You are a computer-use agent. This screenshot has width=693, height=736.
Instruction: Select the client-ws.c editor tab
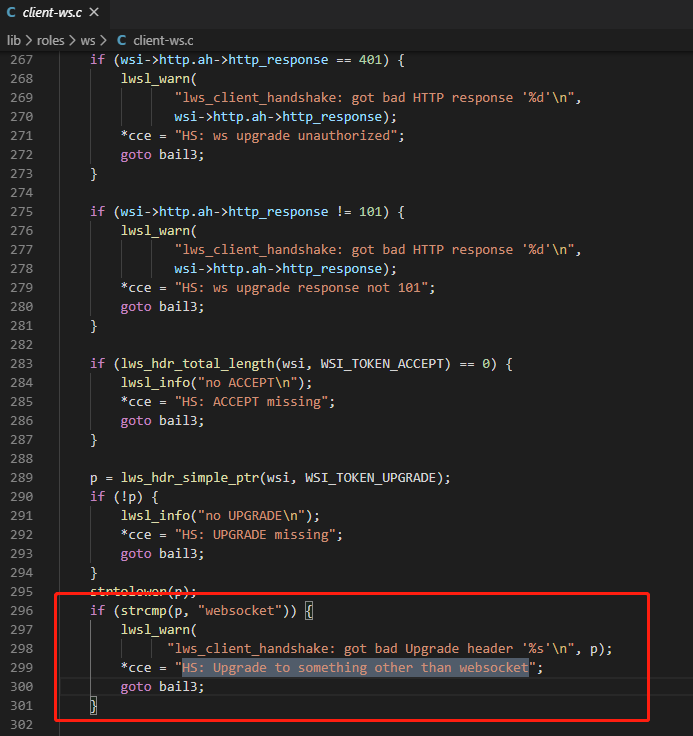coord(54,13)
